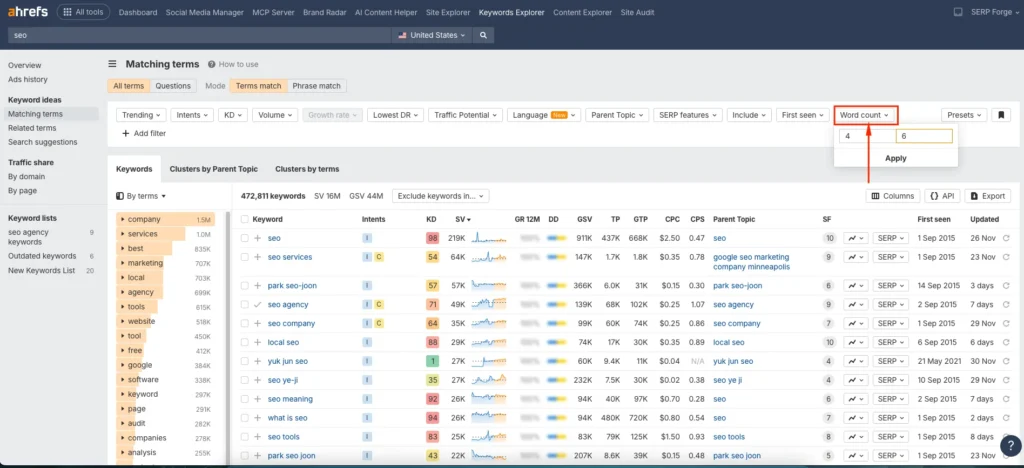This screenshot has width=1024, height=468.
Task: Open trend chart button for 'local seo'
Action: click(855, 342)
